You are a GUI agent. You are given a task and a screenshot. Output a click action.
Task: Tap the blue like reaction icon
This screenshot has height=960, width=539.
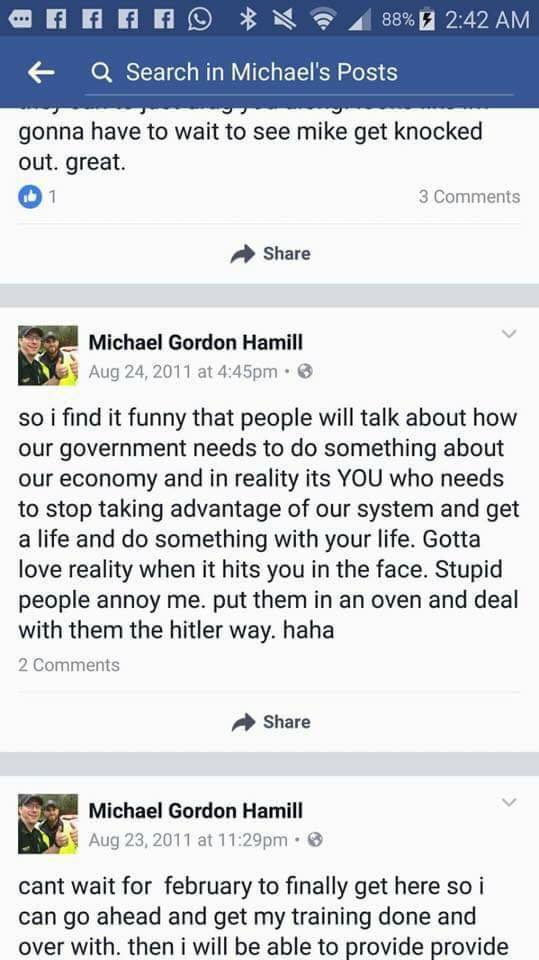[x=30, y=197]
